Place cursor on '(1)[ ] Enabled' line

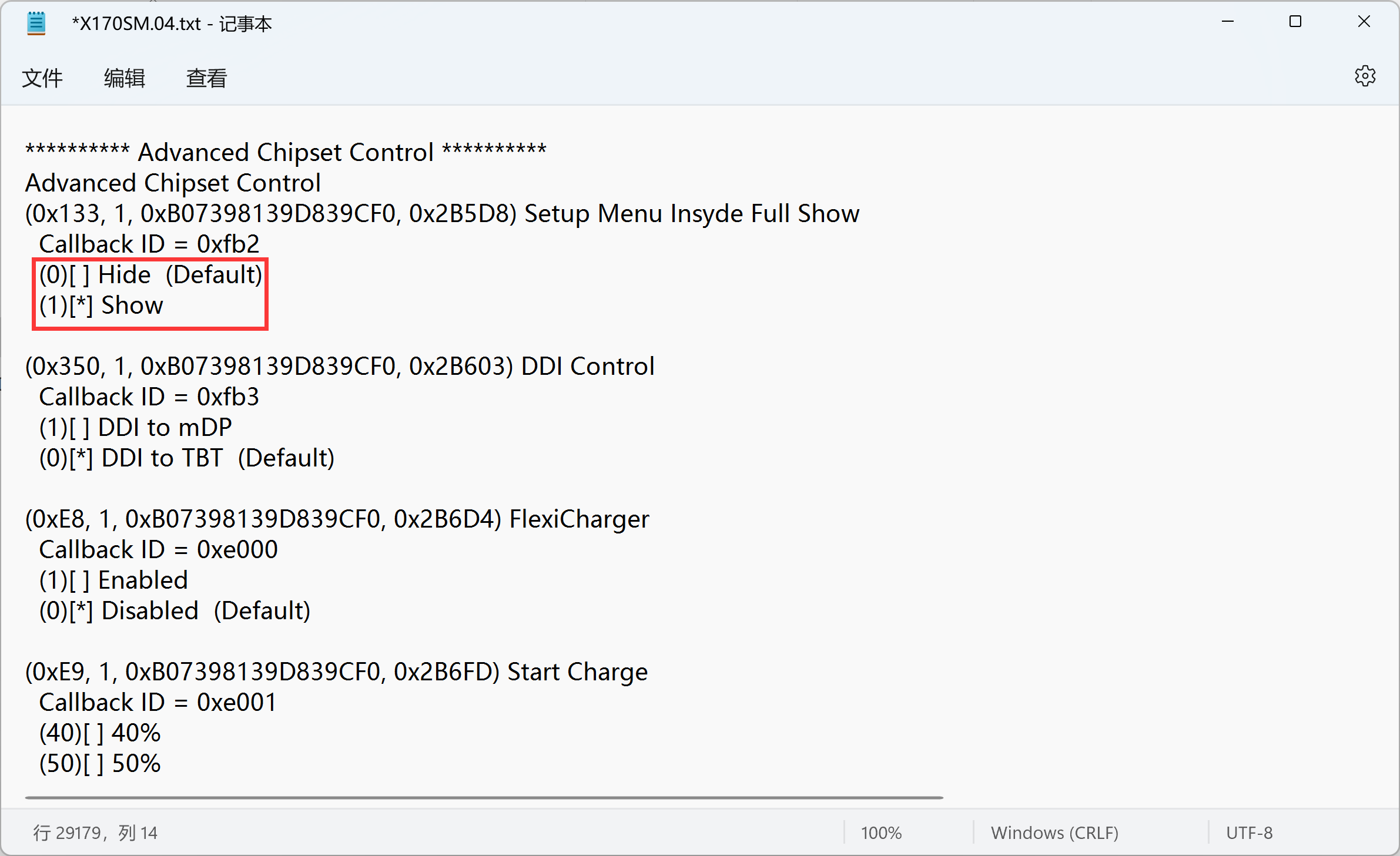113,580
